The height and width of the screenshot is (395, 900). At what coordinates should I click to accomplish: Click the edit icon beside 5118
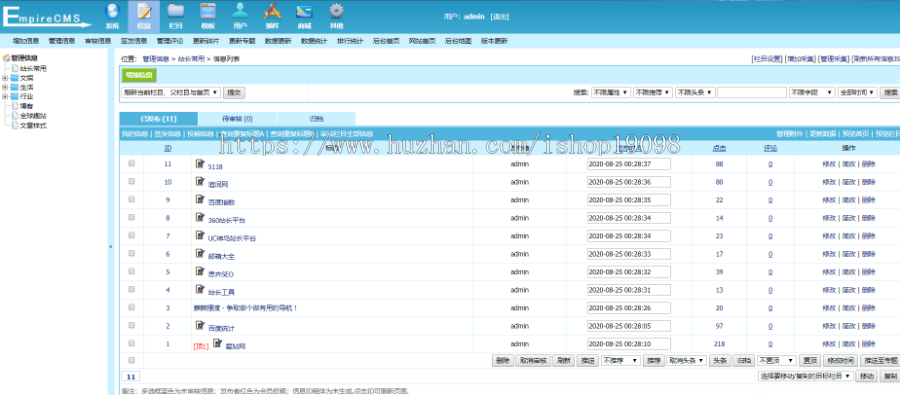tap(200, 164)
